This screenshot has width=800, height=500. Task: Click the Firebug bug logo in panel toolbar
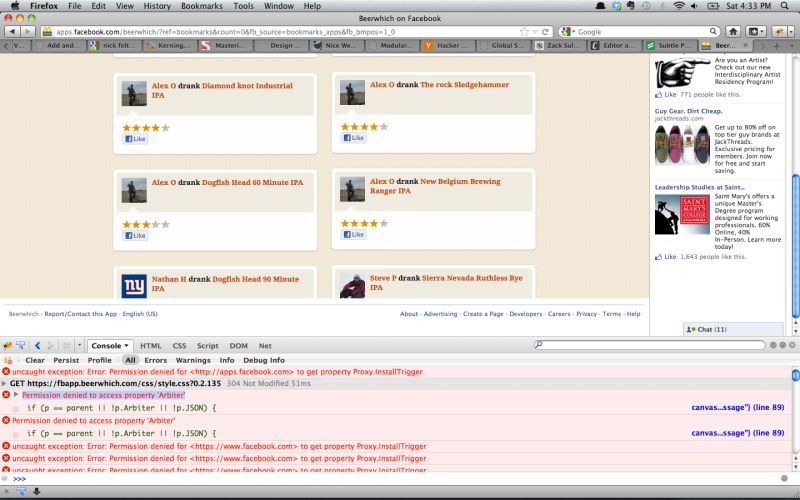pyautogui.click(x=8, y=345)
